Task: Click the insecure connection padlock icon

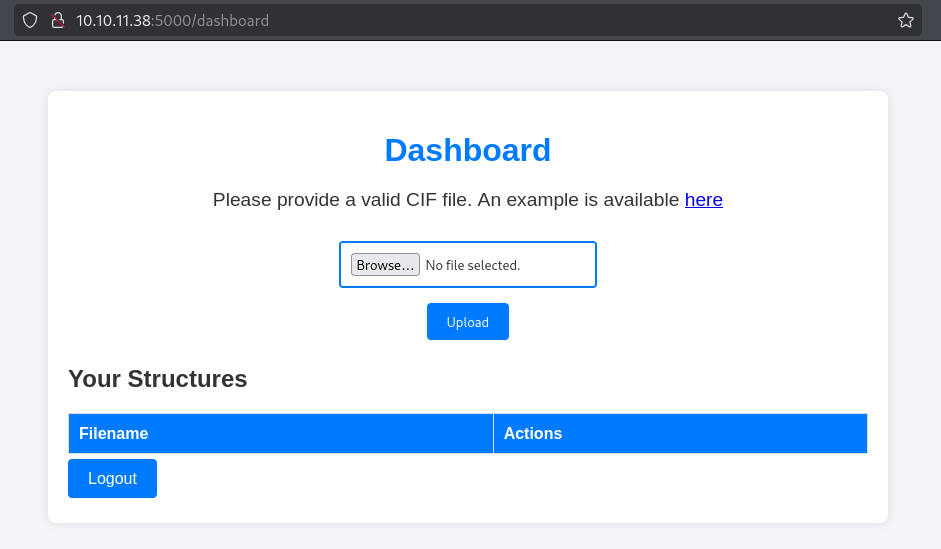Action: 58,20
